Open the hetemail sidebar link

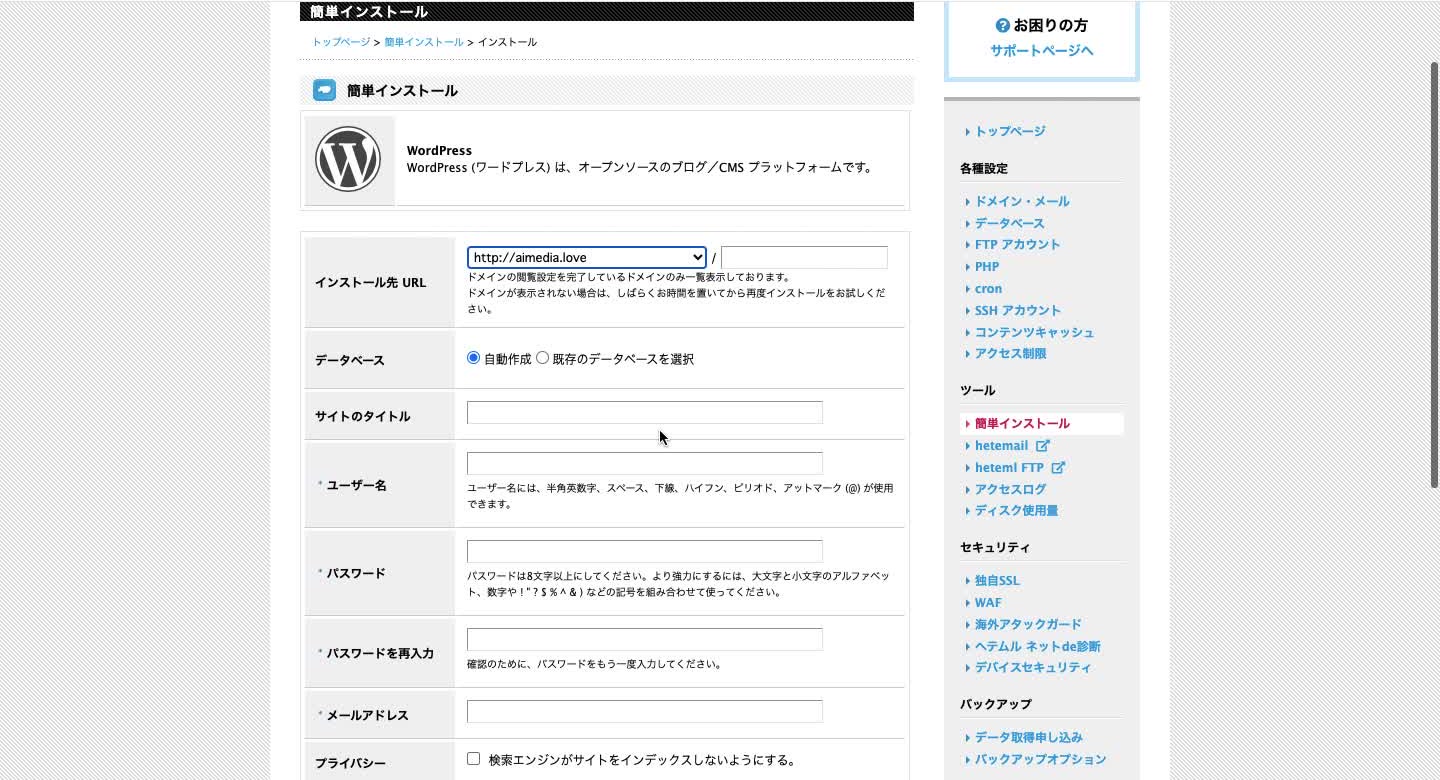coord(1002,446)
